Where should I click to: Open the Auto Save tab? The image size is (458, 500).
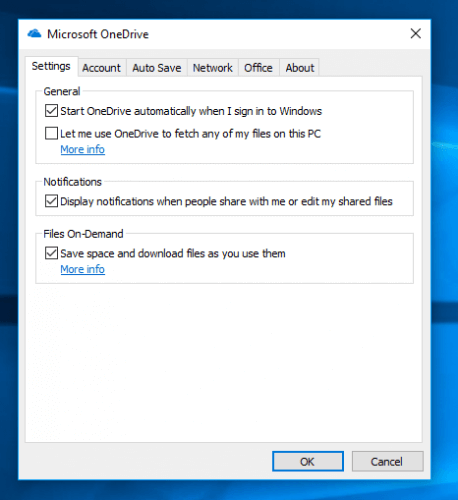(157, 68)
